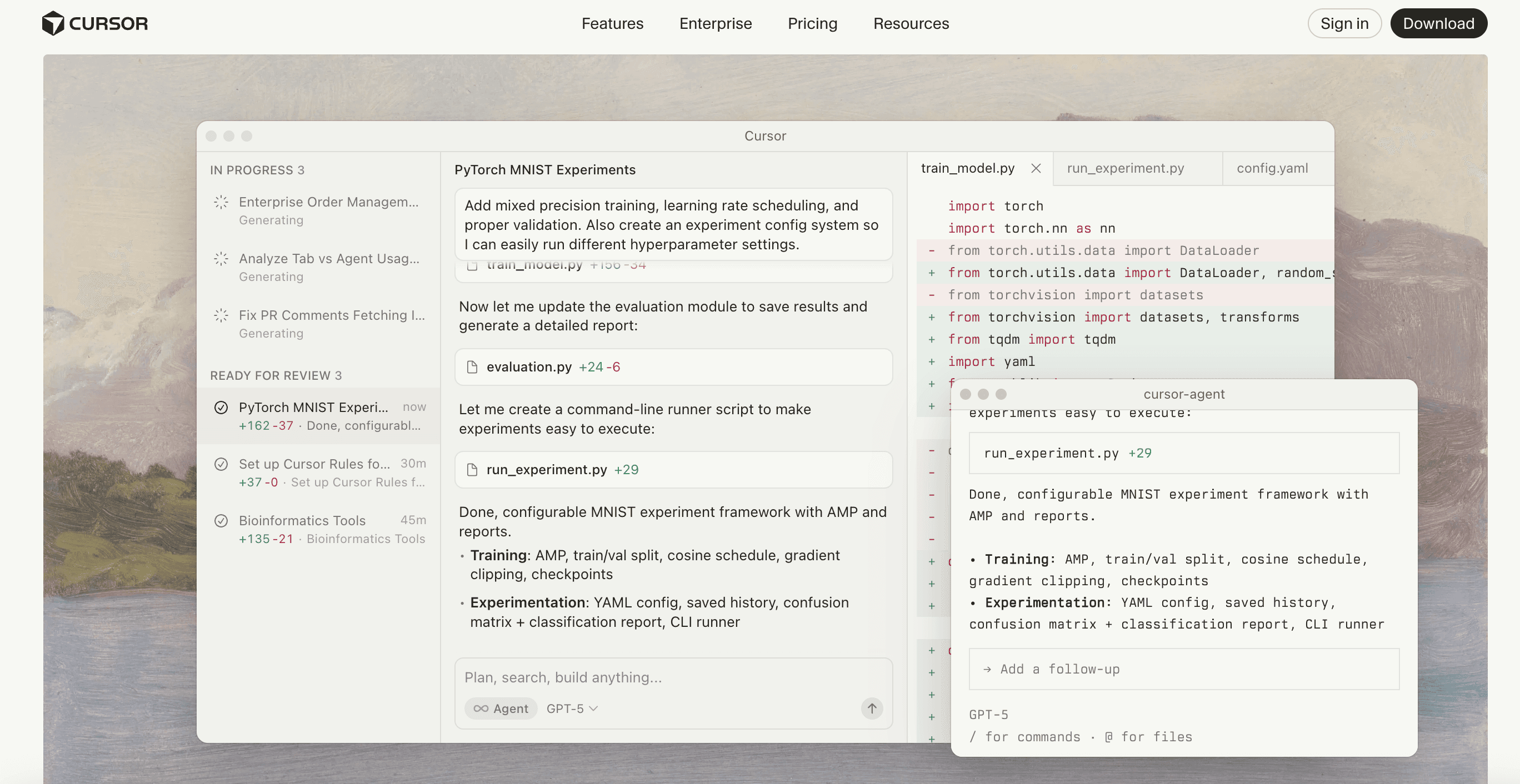Click the Cursor logo in the header
The image size is (1520, 784).
pyautogui.click(x=94, y=23)
